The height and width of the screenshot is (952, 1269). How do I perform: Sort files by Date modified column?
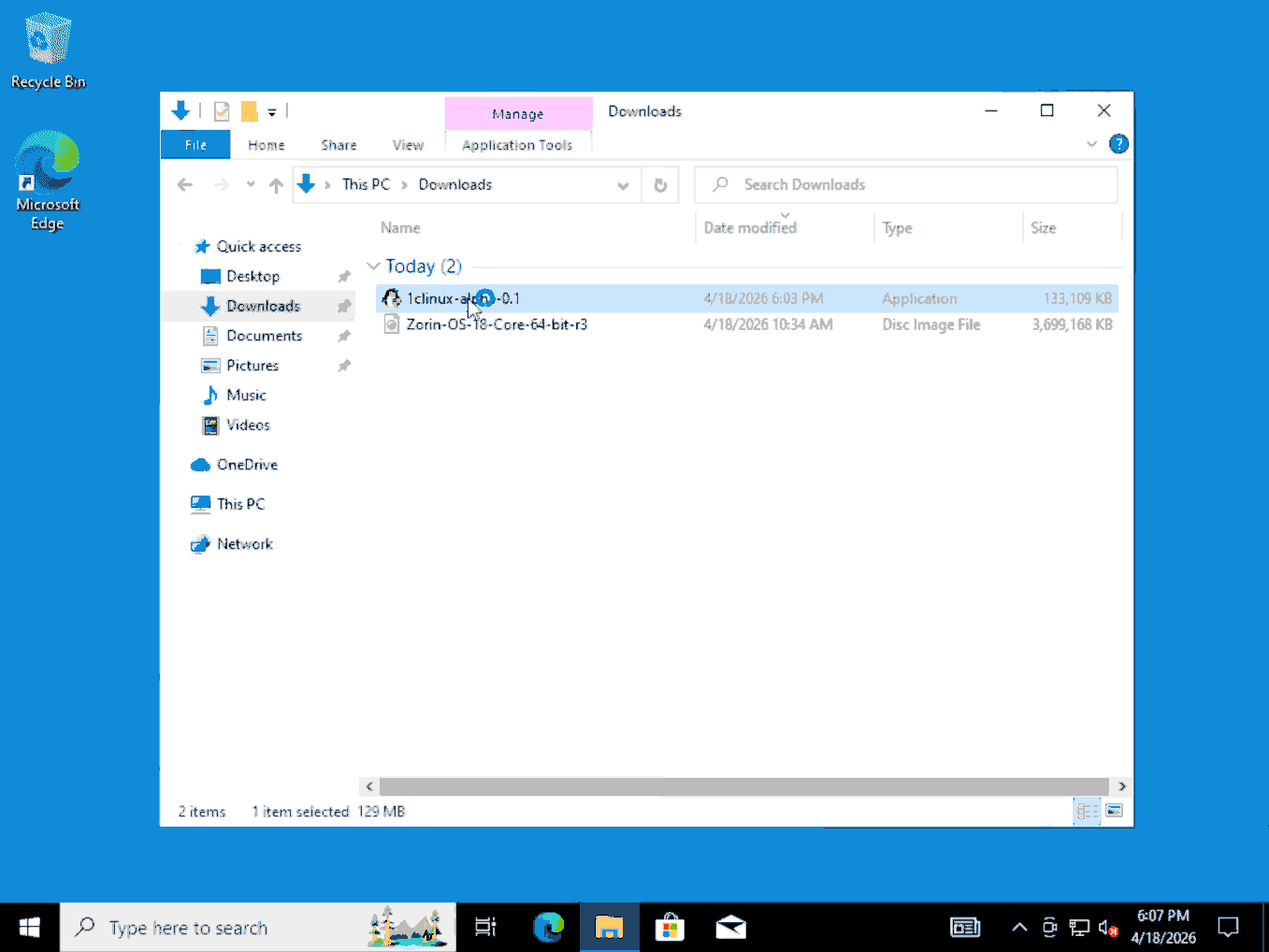pos(750,228)
